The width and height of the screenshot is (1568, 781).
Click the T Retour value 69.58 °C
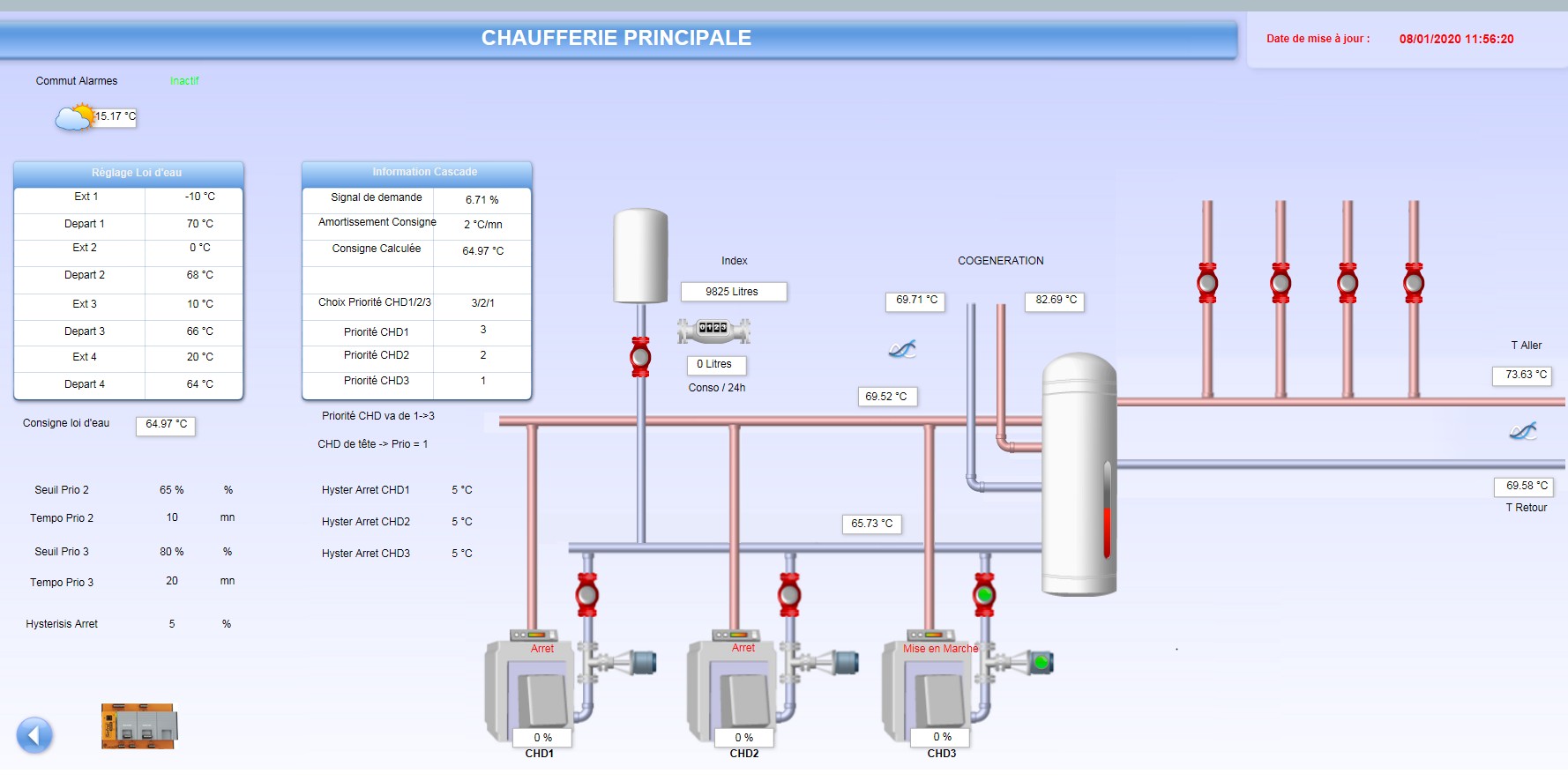pyautogui.click(x=1524, y=487)
